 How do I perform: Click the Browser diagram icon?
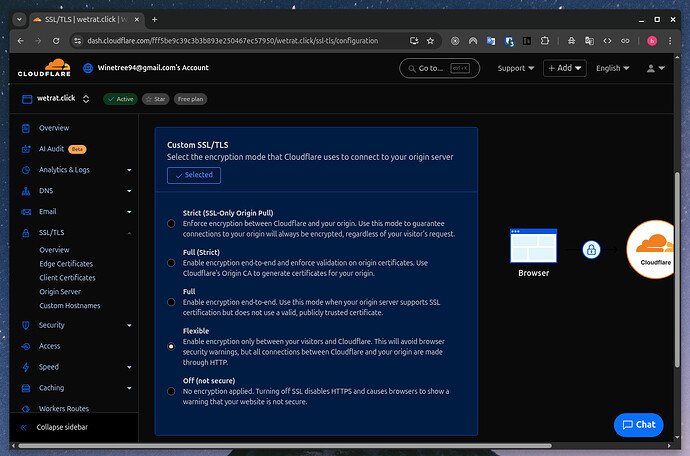(x=533, y=246)
